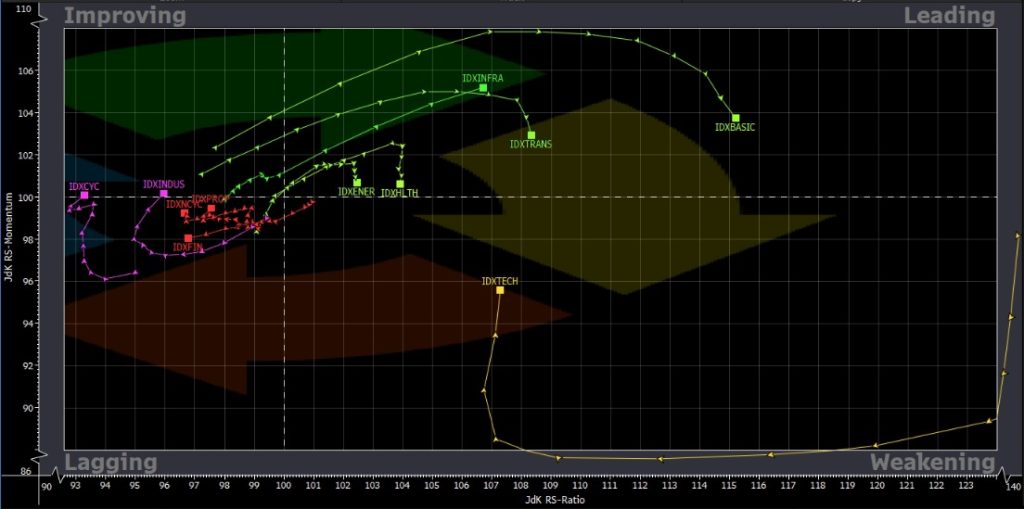
Task: Click the IDXINFRA label text
Action: [483, 78]
